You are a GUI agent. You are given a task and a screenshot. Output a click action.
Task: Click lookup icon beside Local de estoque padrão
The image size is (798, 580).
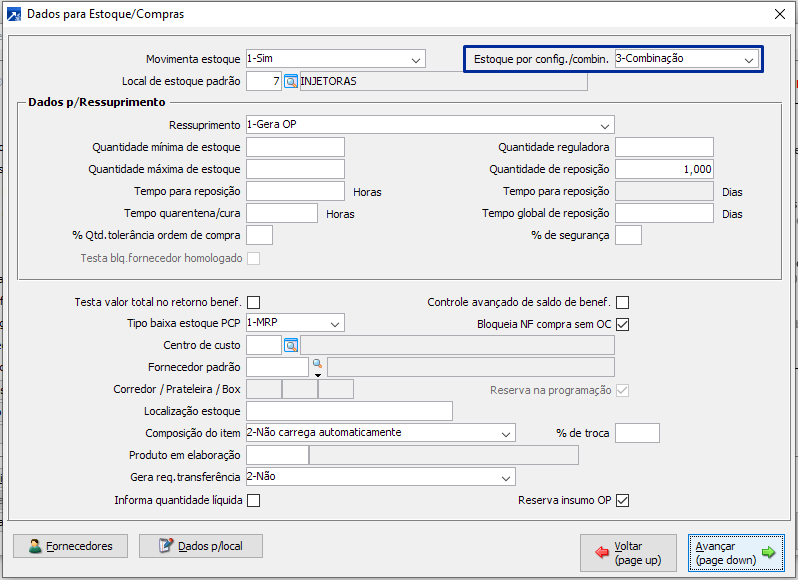tap(291, 81)
